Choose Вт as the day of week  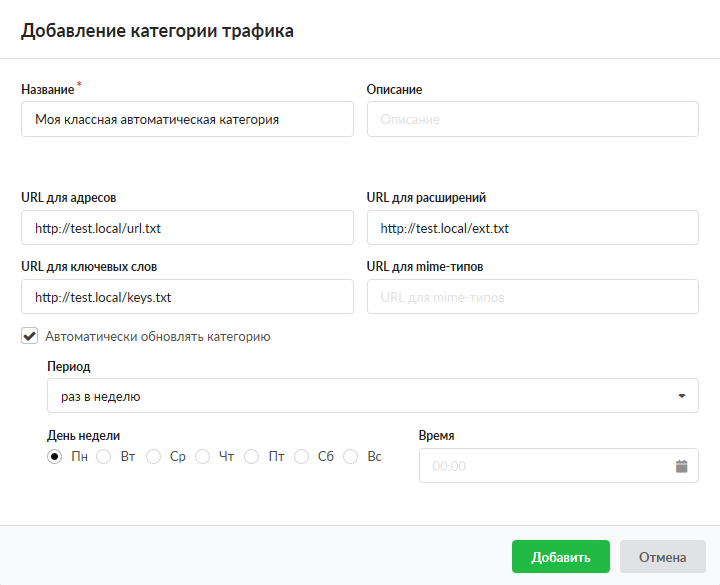click(x=104, y=457)
